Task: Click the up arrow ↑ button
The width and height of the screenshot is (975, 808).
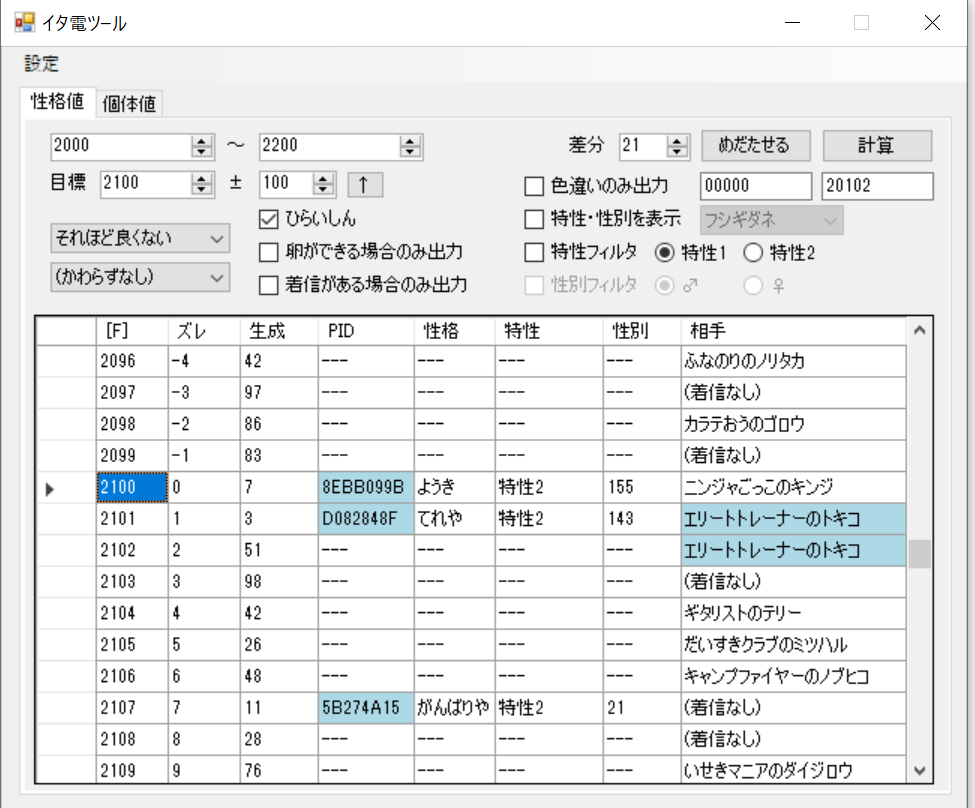Action: coord(364,185)
